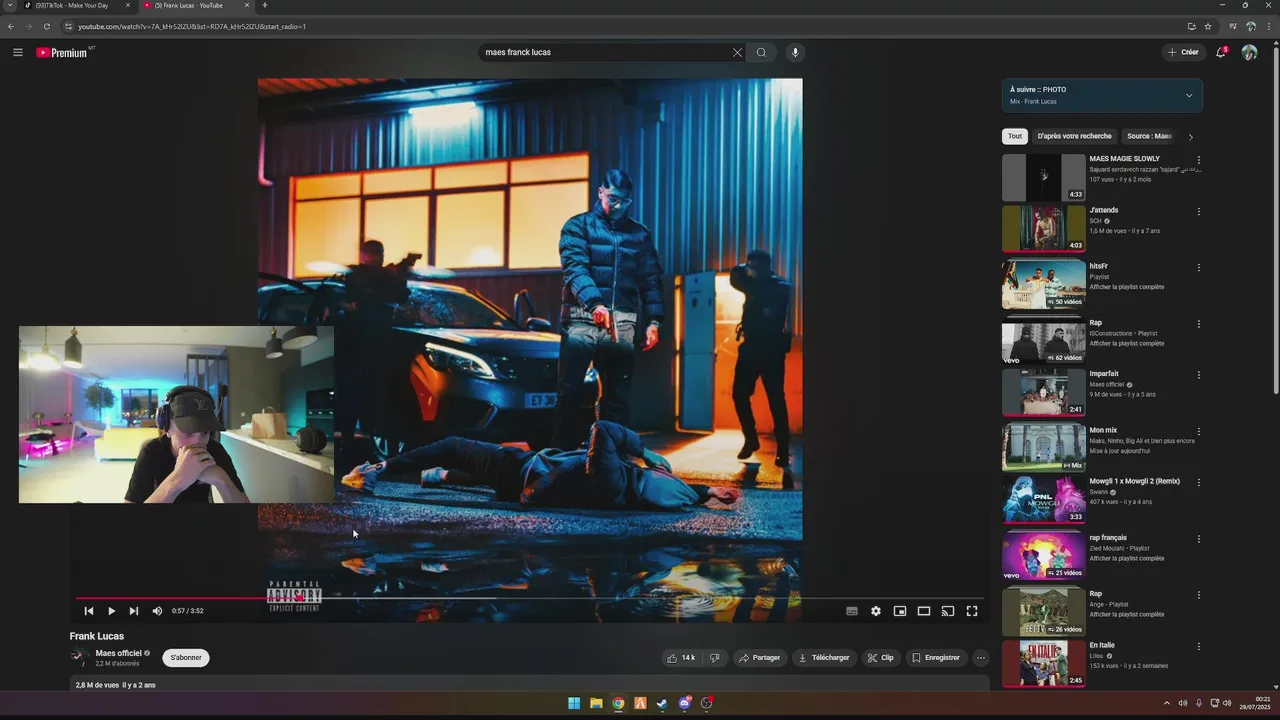Open the YouTube hamburger guide menu
Screen dimensions: 1280x720
pyautogui.click(x=18, y=52)
